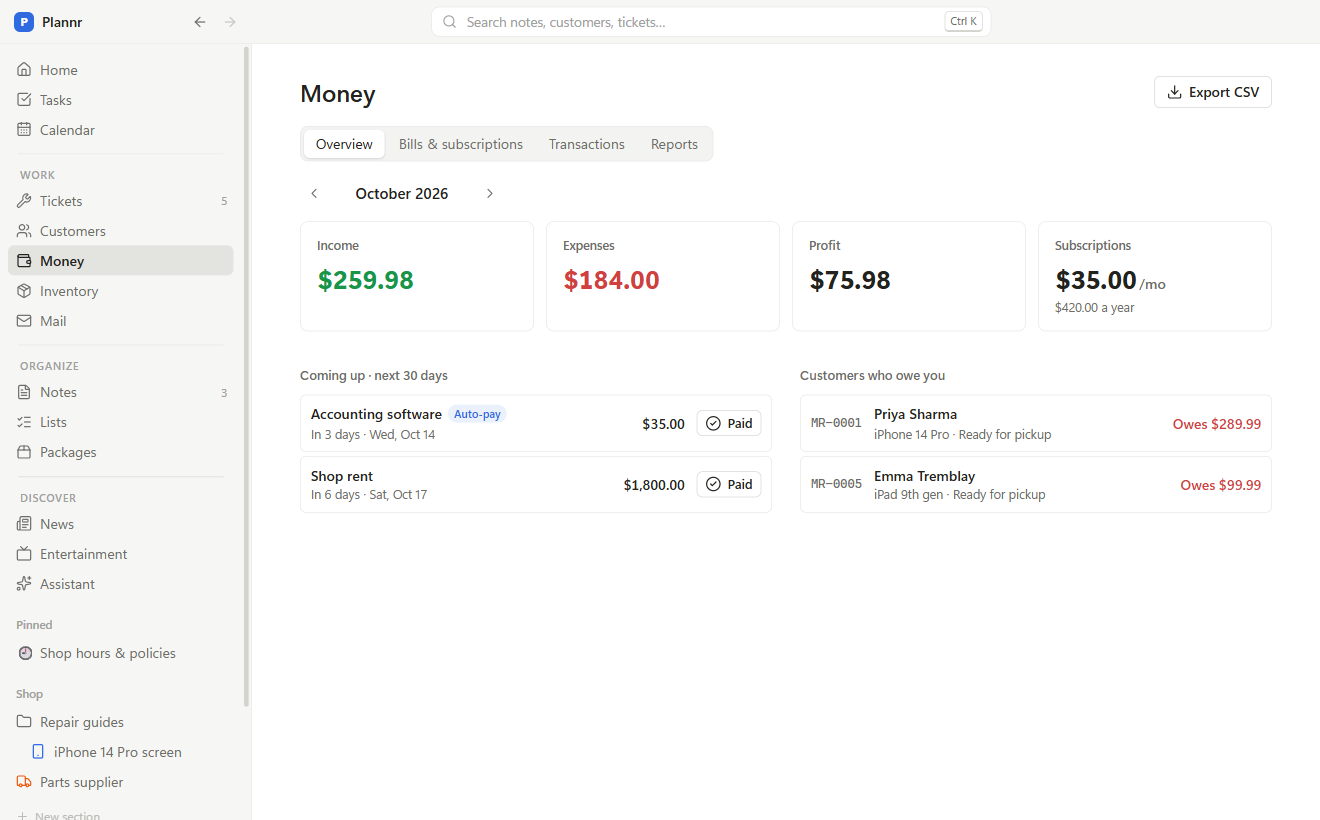This screenshot has width=1320, height=820.
Task: Expand the Repair guides folder
Action: pyautogui.click(x=120, y=722)
